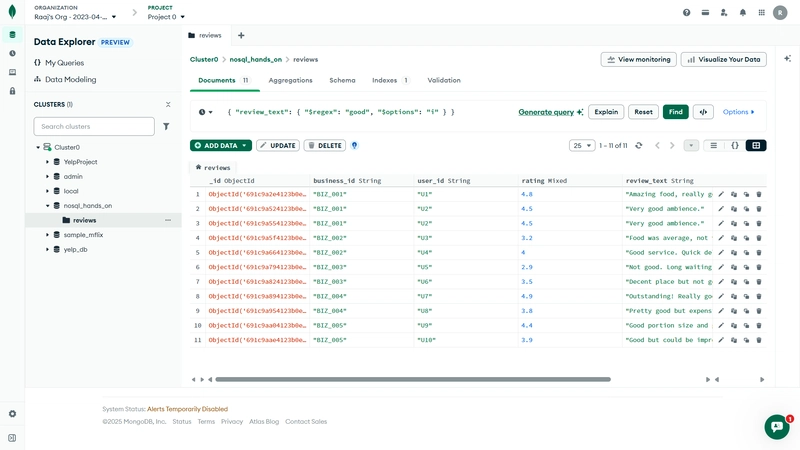800x450 pixels.
Task: Open the lock security icon in left rail
Action: click(12, 91)
